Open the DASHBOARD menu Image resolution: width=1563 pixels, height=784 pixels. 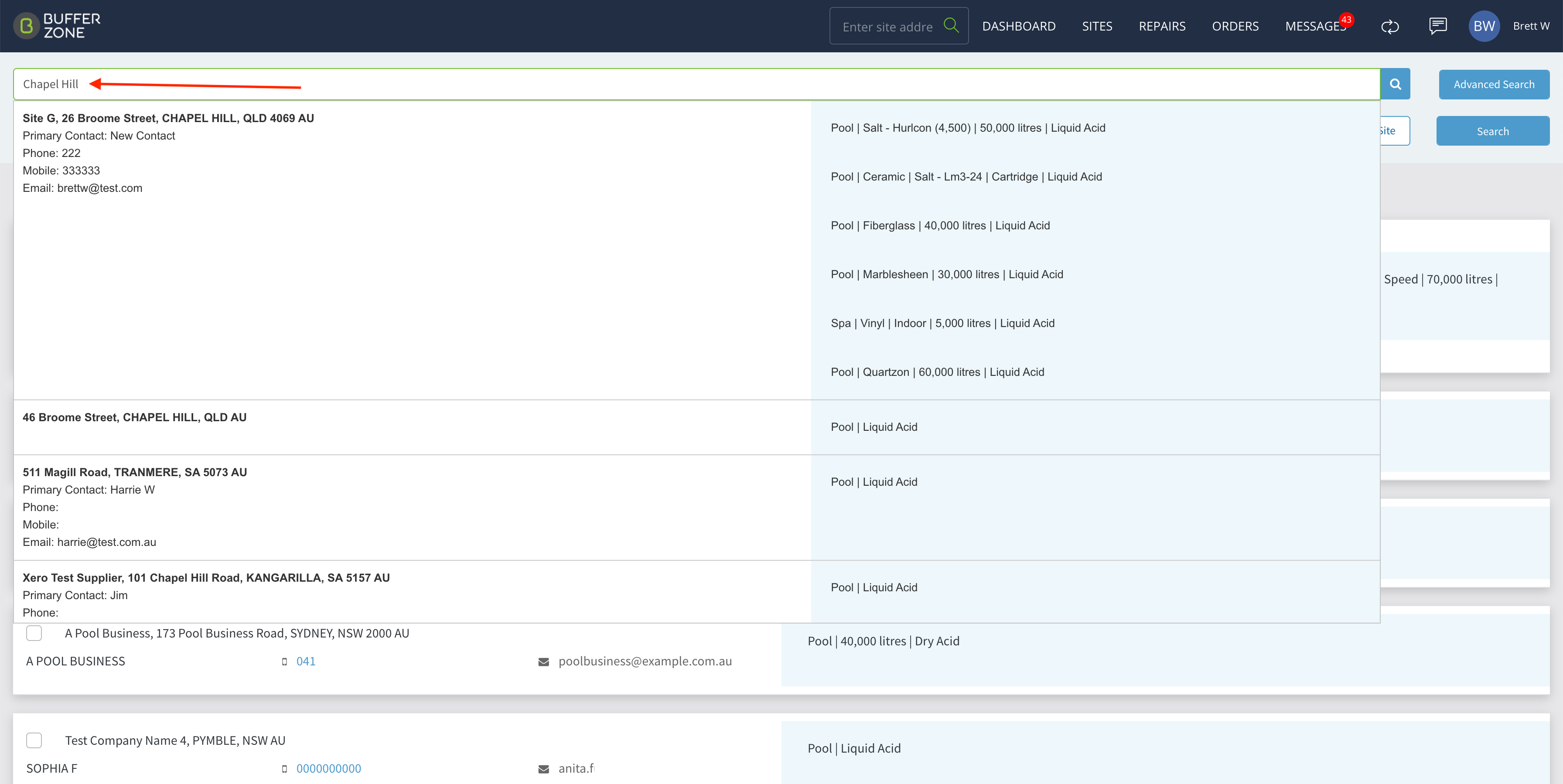1019,26
